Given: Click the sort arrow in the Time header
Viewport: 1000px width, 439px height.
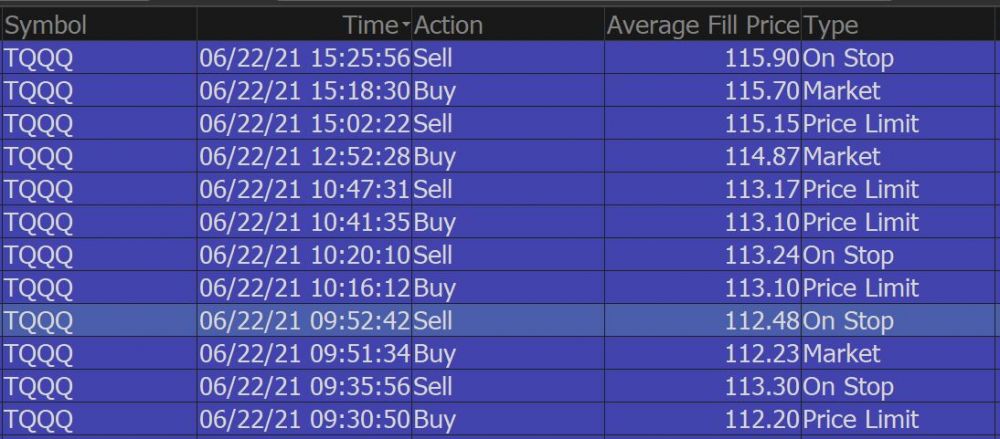Looking at the screenshot, I should (x=406, y=25).
